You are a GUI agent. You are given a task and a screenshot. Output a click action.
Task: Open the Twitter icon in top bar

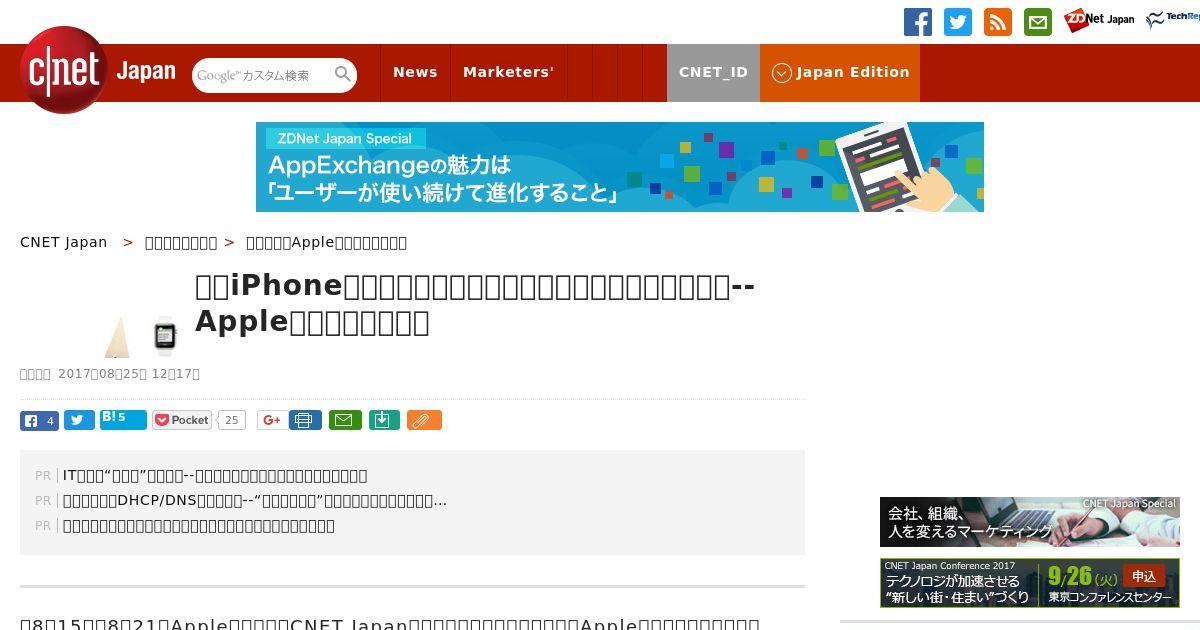(x=958, y=22)
